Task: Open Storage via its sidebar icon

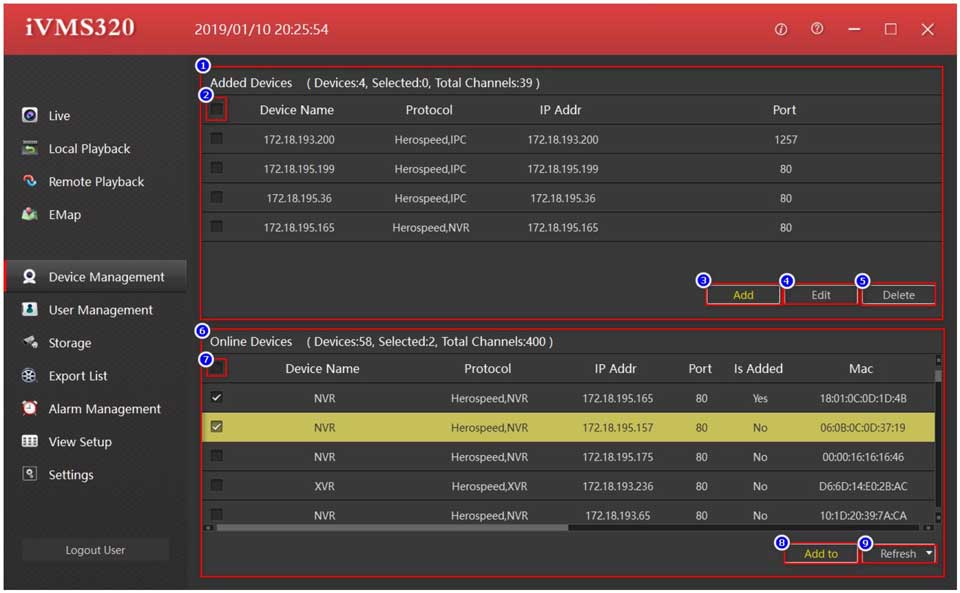Action: (30, 343)
